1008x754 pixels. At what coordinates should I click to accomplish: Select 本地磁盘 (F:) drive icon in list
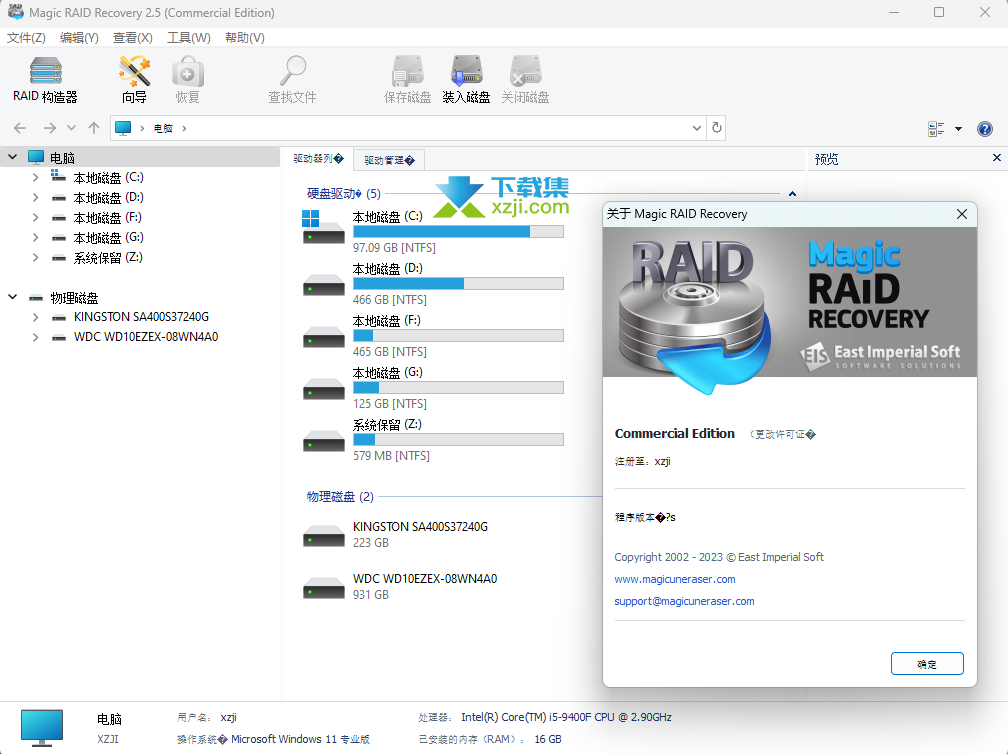[323, 337]
